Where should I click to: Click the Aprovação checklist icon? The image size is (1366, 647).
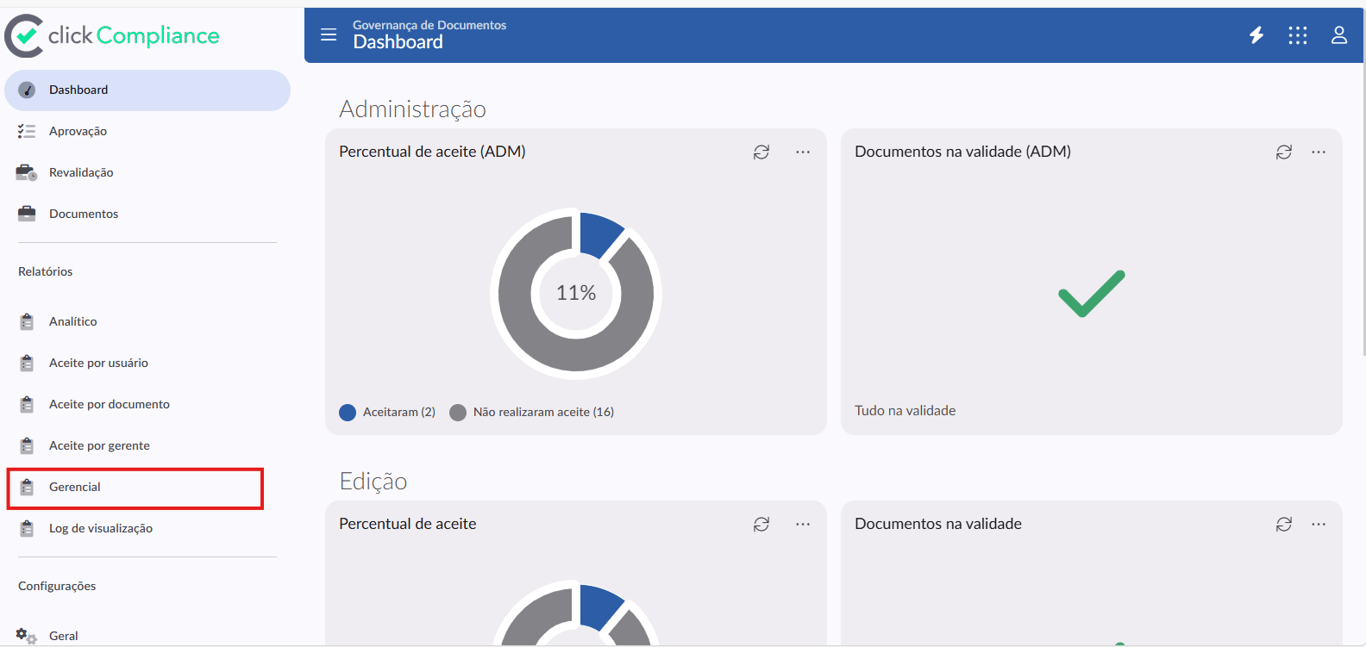coord(27,131)
